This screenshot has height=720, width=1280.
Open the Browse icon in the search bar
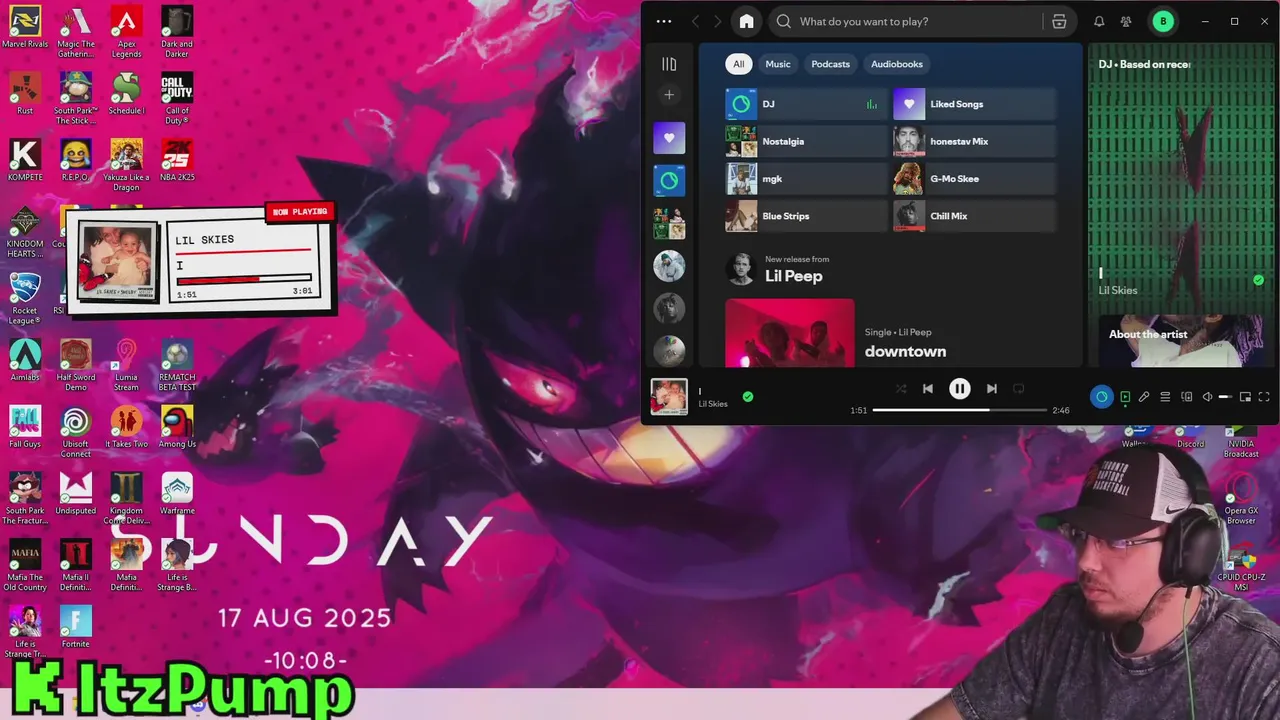pyautogui.click(x=1059, y=21)
